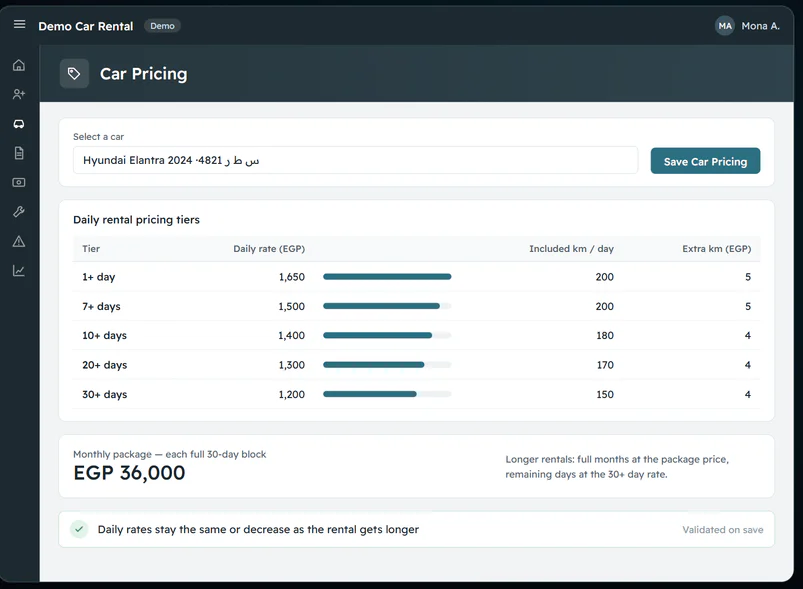Click included km 150
Viewport: 803px width, 589px height.
point(605,394)
